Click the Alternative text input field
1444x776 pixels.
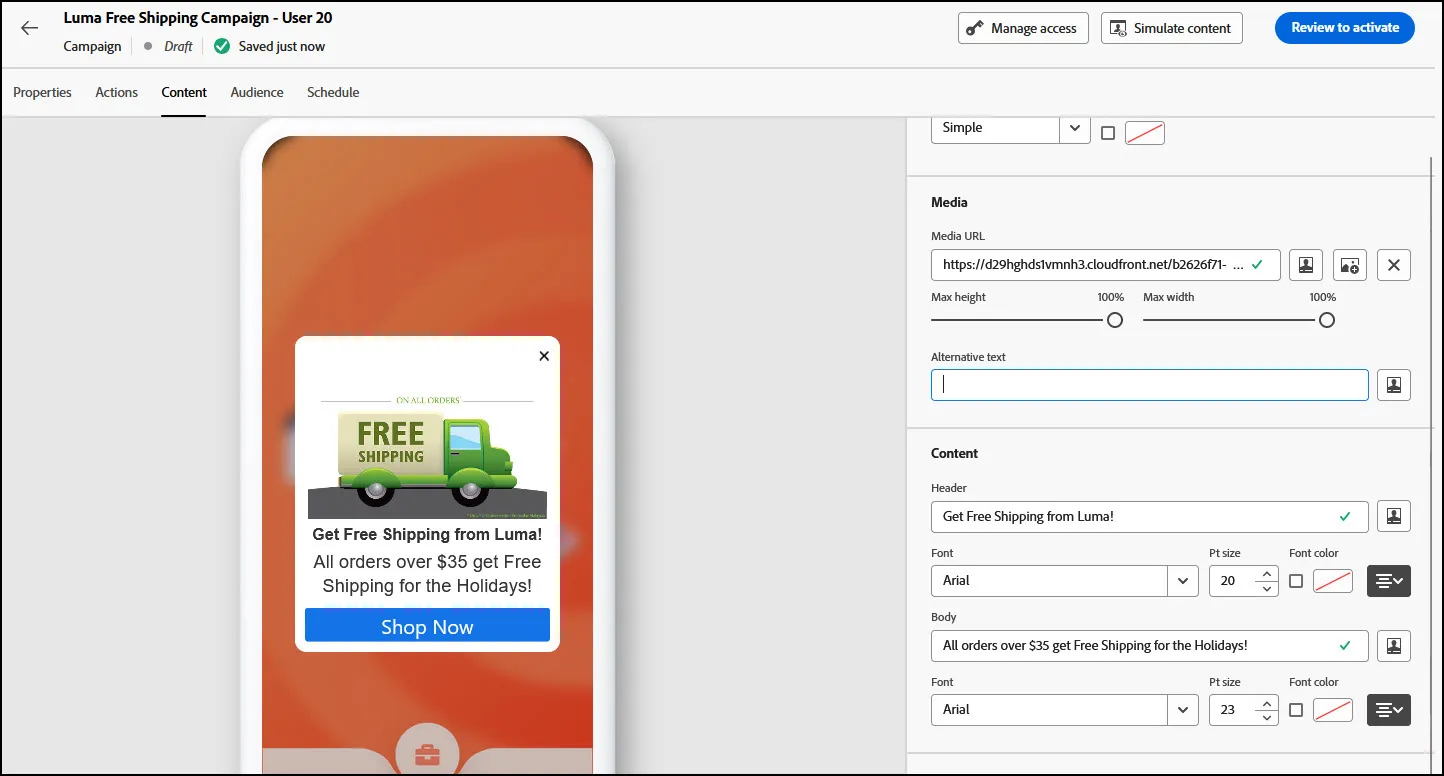coord(1150,385)
